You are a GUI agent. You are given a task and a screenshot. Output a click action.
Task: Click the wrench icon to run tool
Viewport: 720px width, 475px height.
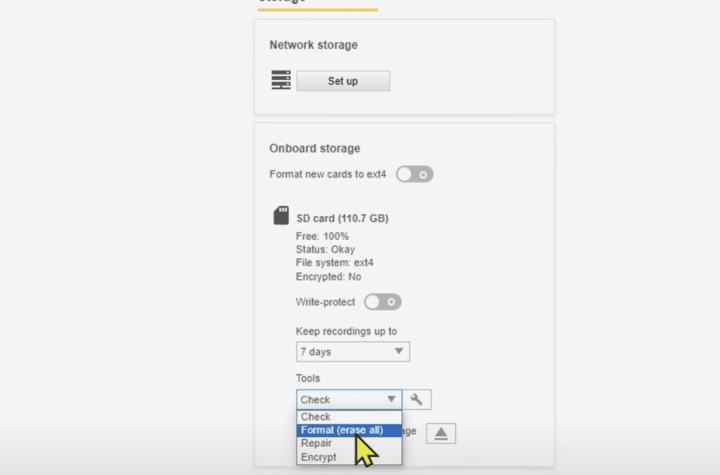point(417,400)
